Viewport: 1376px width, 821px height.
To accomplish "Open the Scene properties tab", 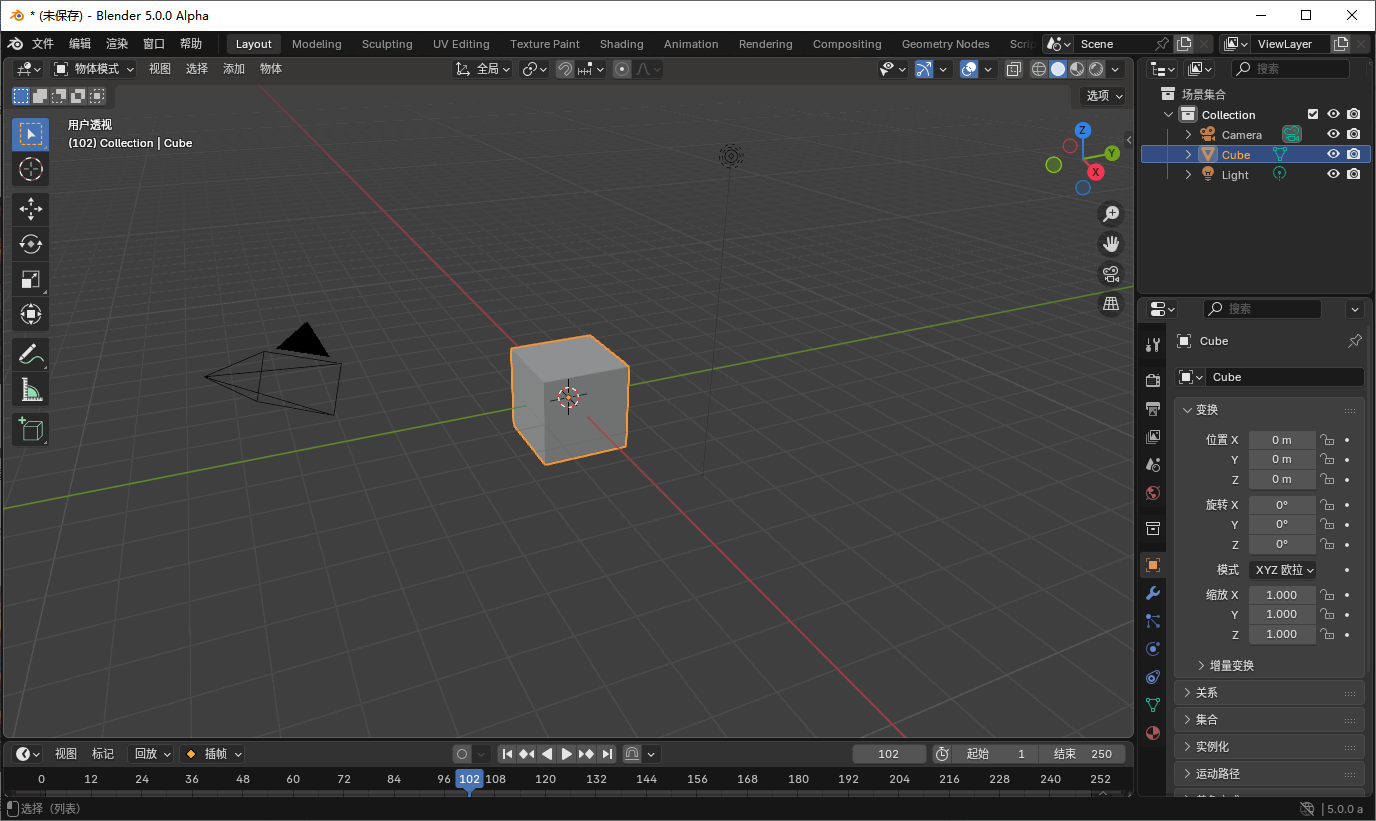I will tap(1153, 464).
